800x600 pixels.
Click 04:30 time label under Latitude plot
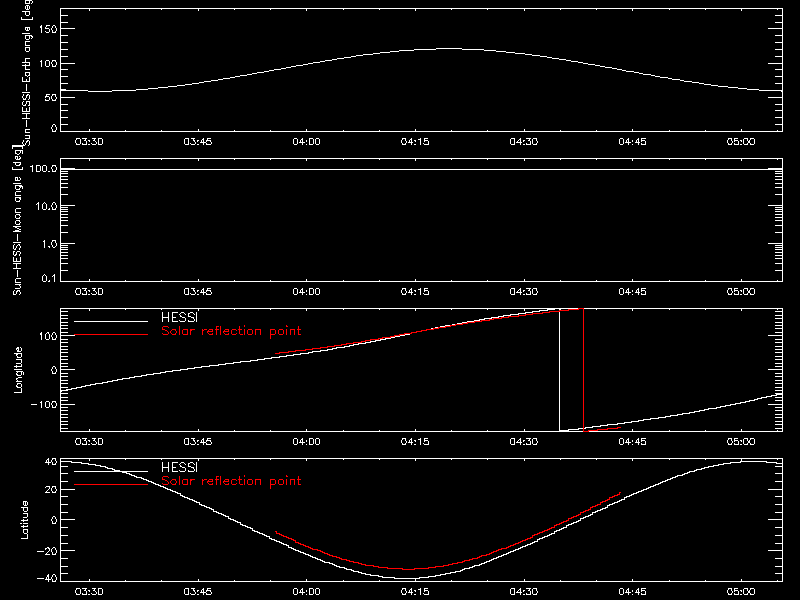click(524, 592)
